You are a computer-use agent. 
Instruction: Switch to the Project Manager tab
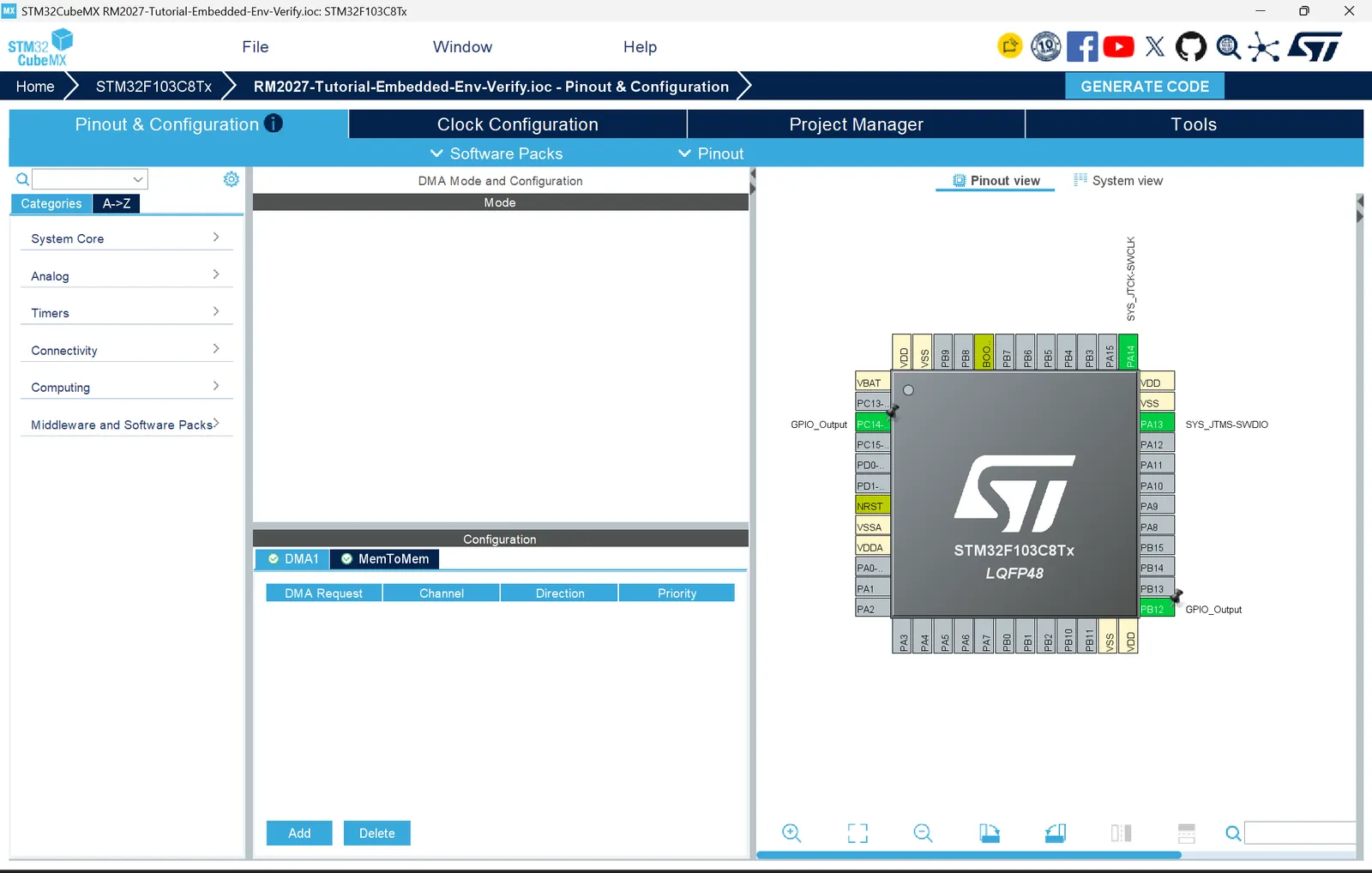pos(856,123)
